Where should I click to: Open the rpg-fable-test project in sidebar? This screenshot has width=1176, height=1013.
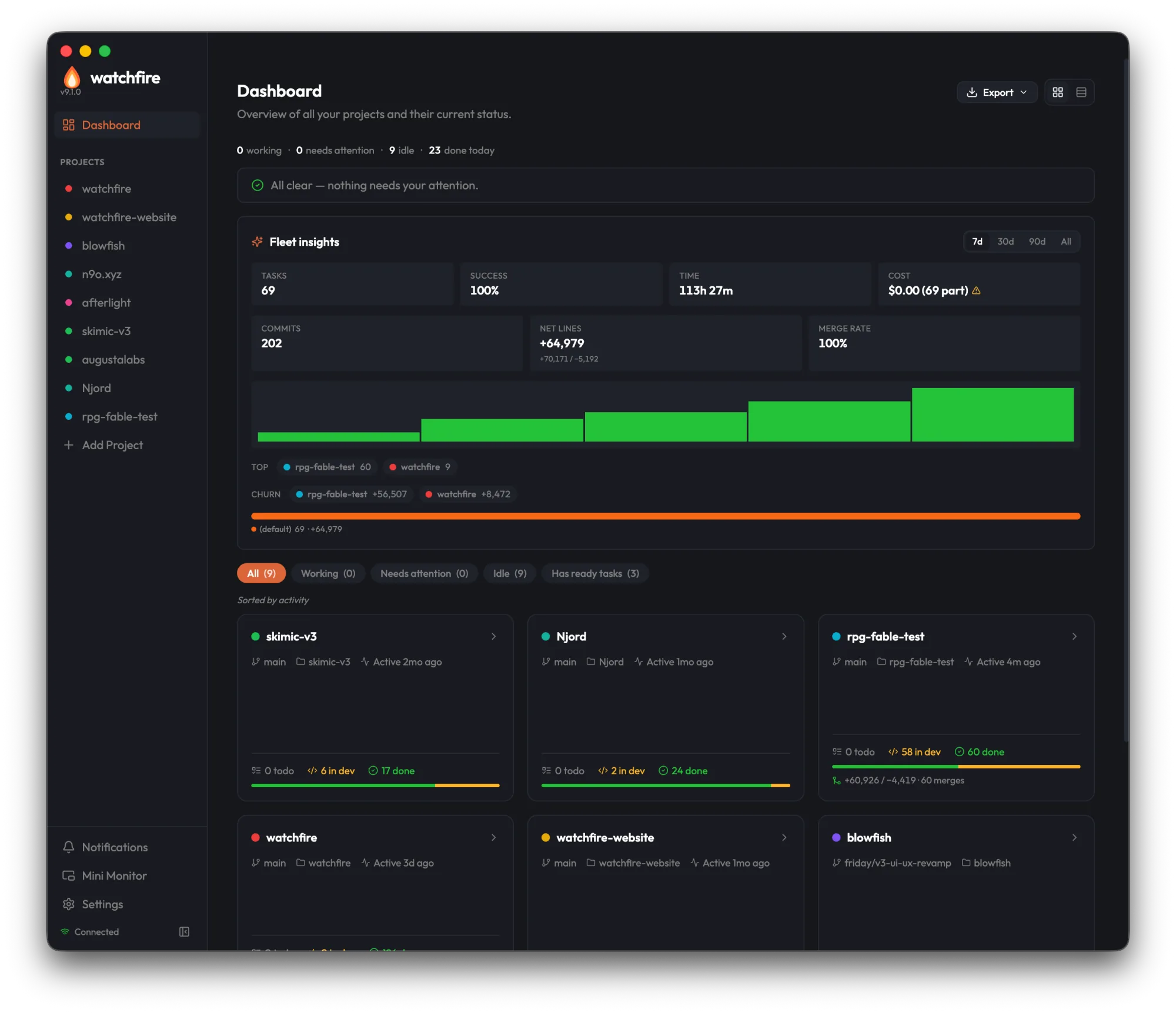[x=127, y=417]
